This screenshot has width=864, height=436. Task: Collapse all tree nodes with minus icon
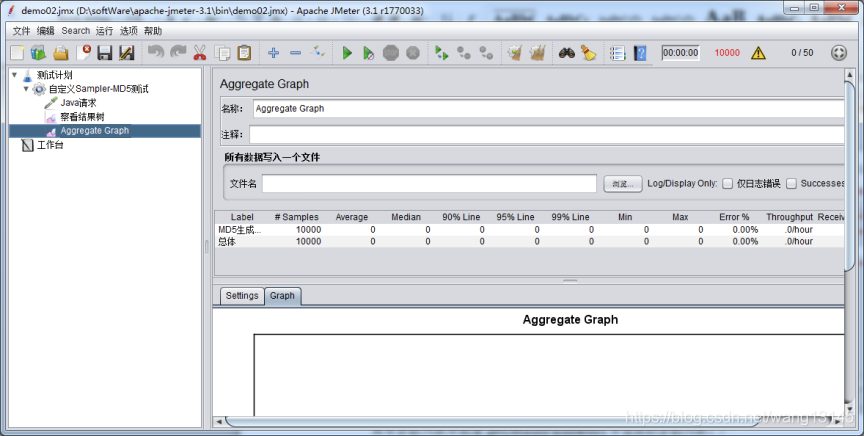coord(295,53)
